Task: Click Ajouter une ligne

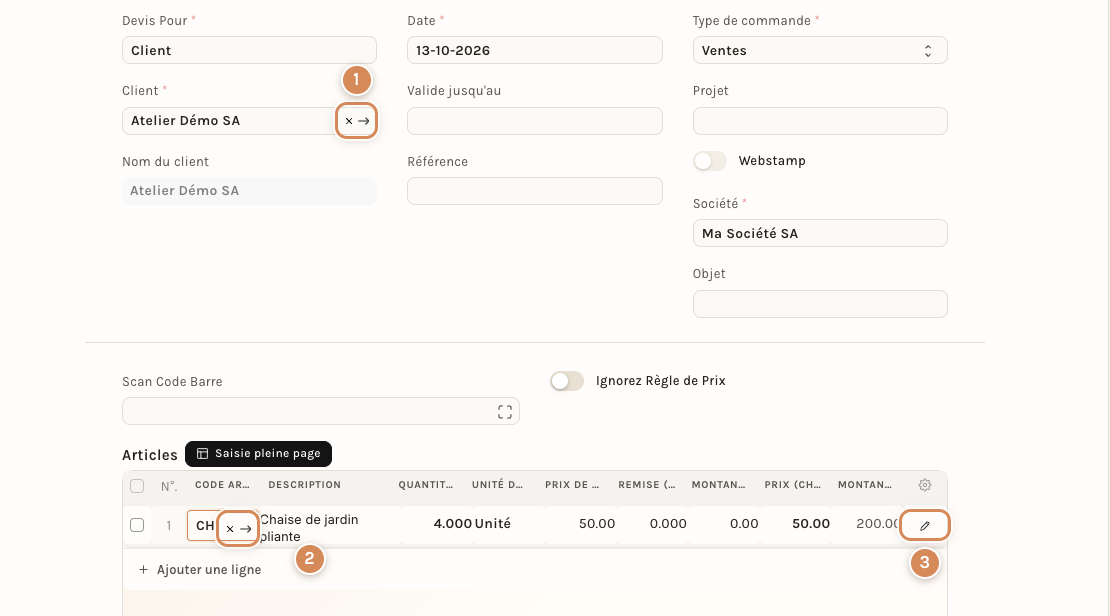Action: point(209,569)
